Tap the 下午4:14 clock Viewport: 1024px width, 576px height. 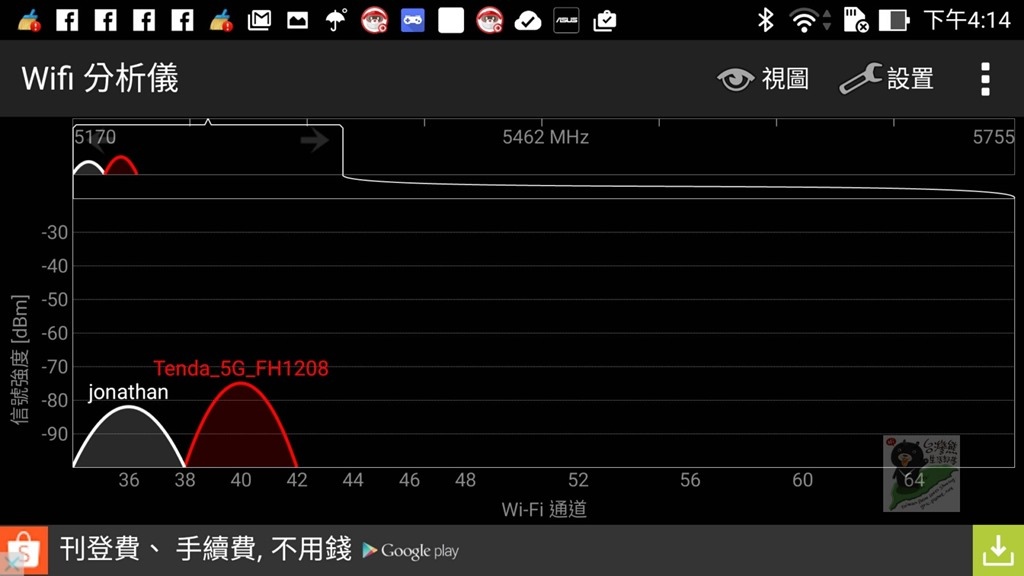coord(967,20)
